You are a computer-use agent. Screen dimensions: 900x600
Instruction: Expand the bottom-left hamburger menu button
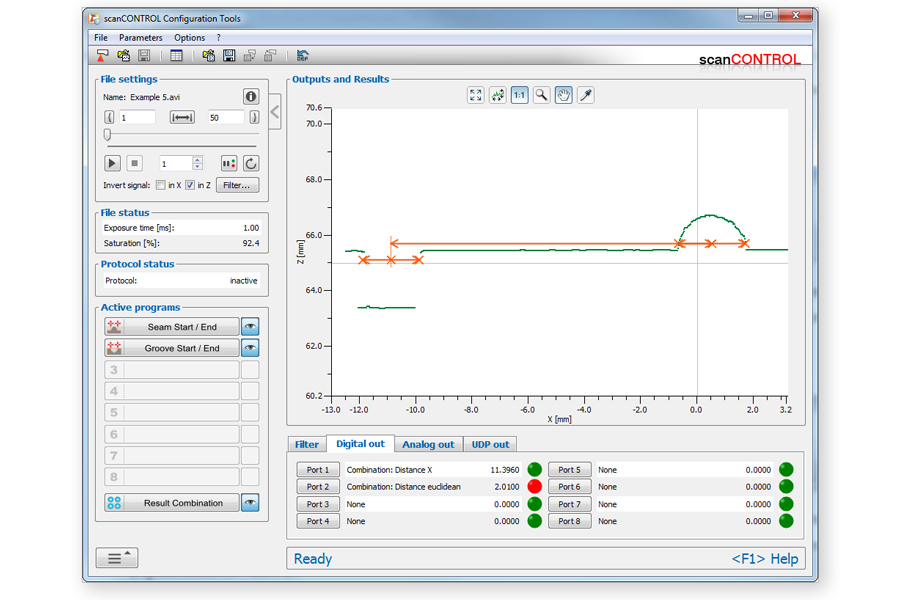[117, 558]
